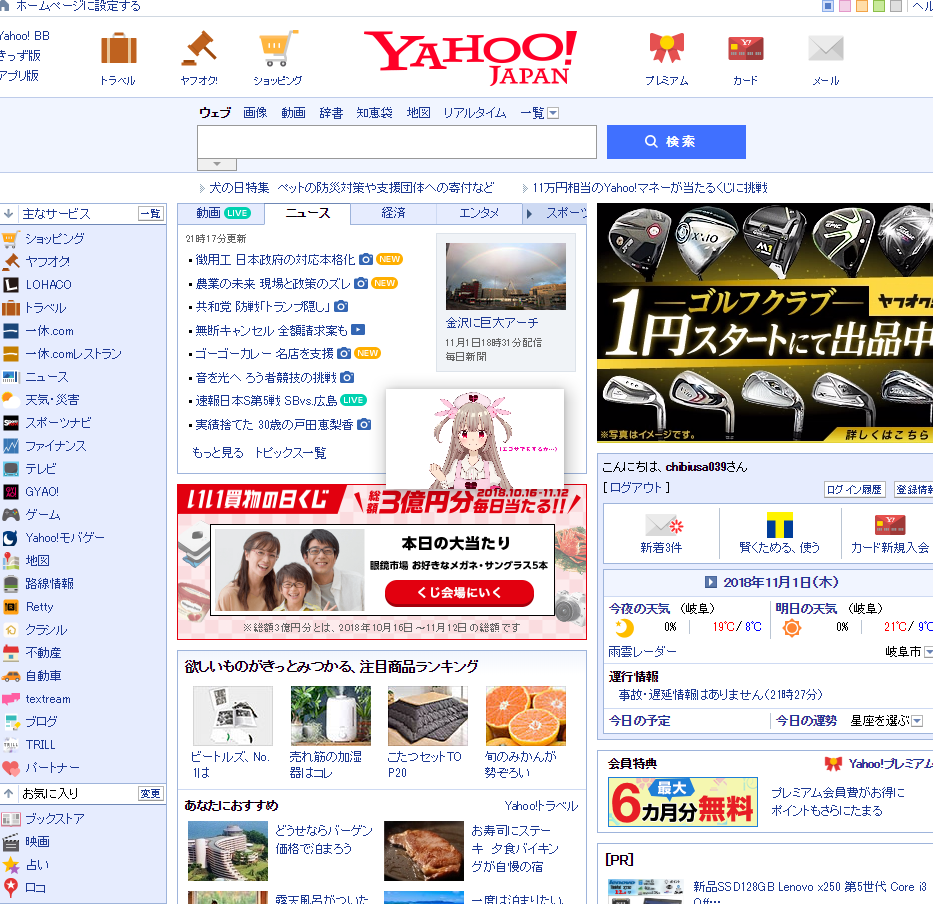Click the ログアウト link

636,487
